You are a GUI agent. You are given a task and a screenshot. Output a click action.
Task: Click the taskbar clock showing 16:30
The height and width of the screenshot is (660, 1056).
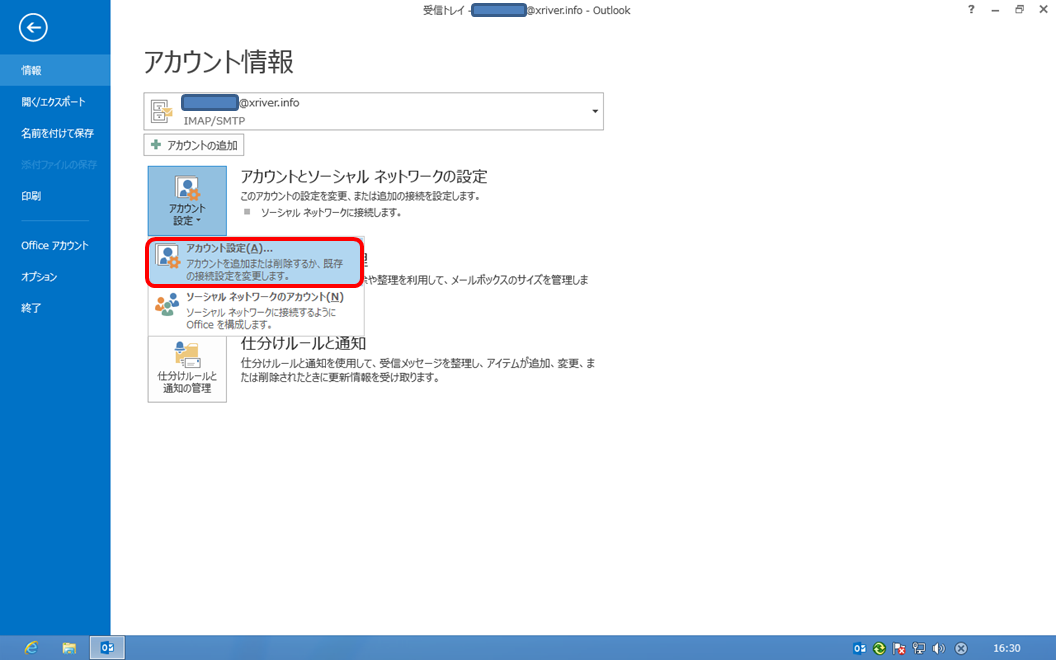1007,648
